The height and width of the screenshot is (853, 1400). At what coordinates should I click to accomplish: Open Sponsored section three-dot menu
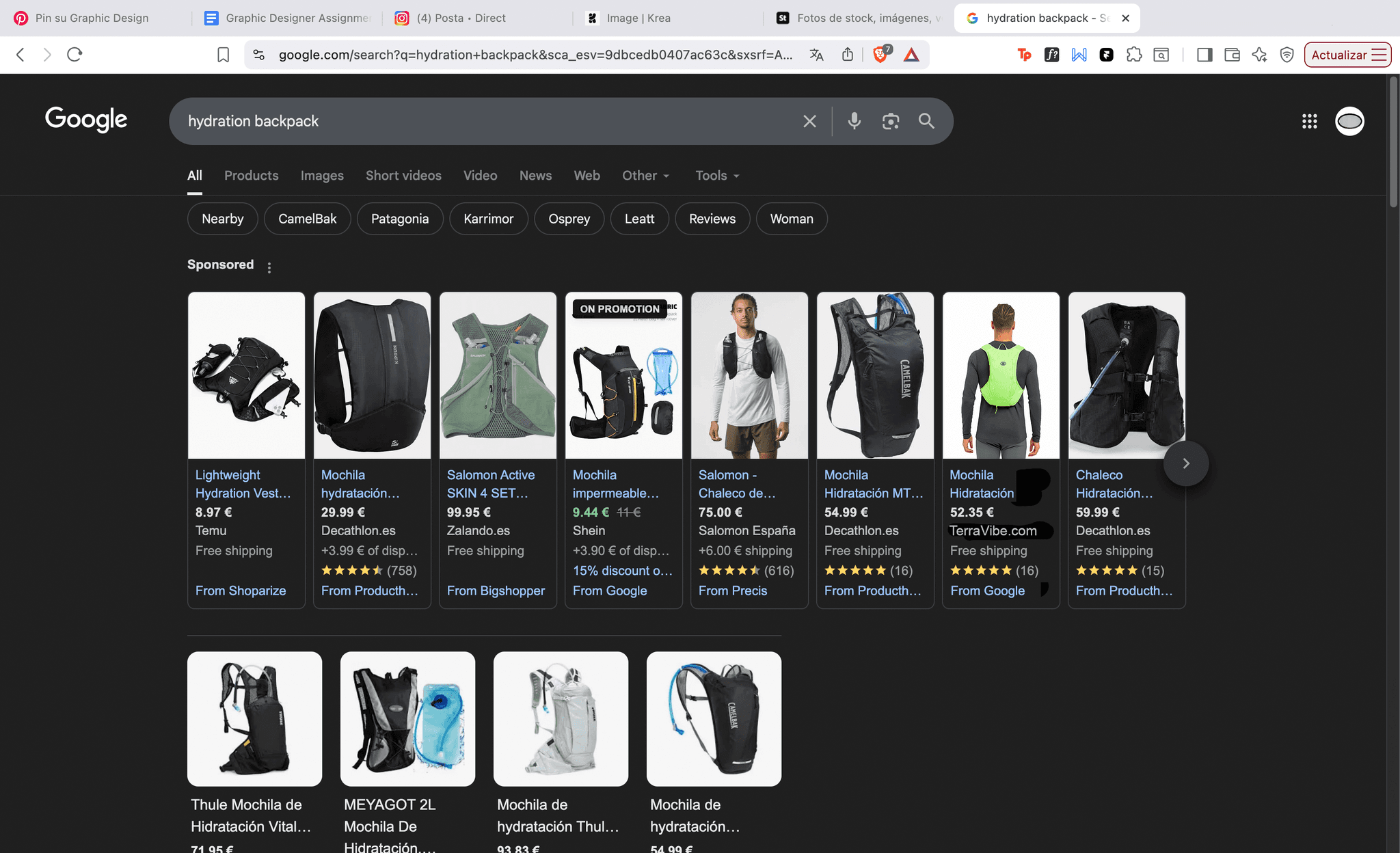tap(269, 267)
